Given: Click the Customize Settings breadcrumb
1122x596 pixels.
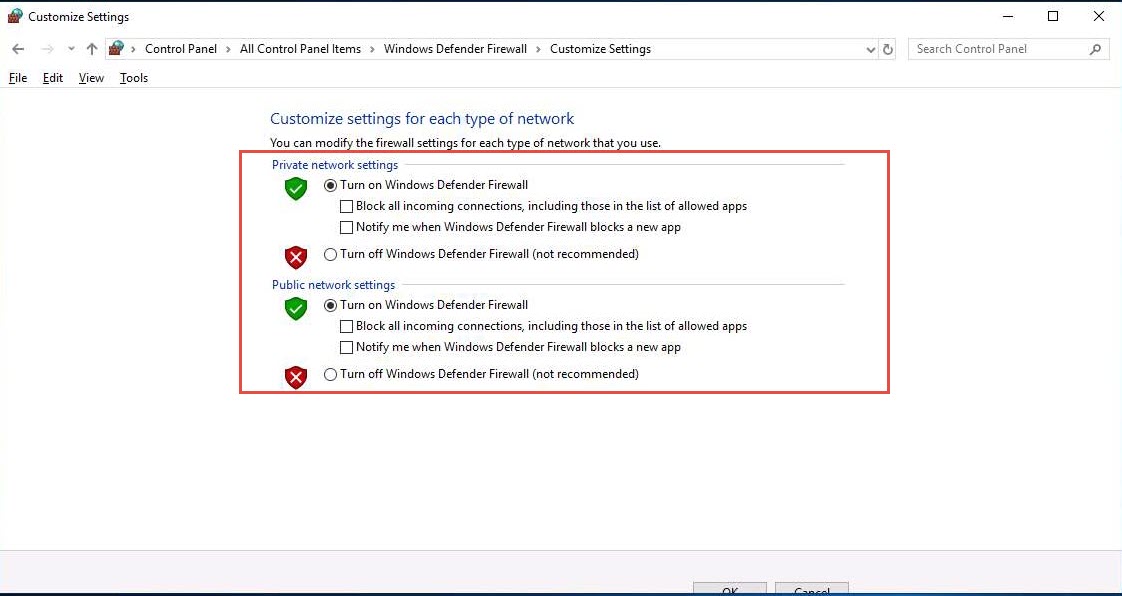Looking at the screenshot, I should click(600, 49).
